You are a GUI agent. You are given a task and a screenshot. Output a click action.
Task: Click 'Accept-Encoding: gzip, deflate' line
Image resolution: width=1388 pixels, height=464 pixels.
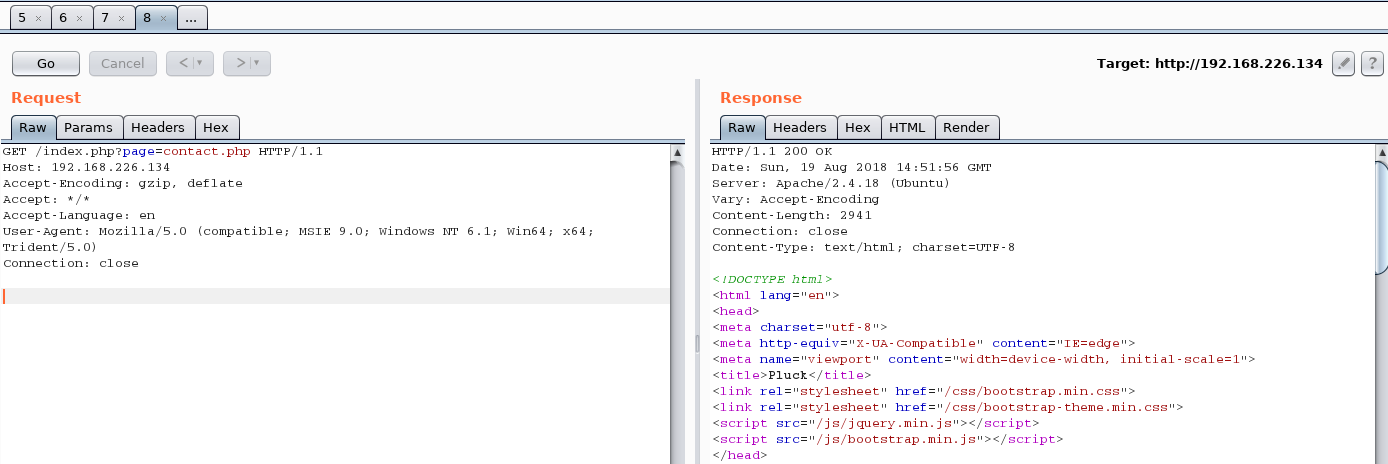pos(123,183)
